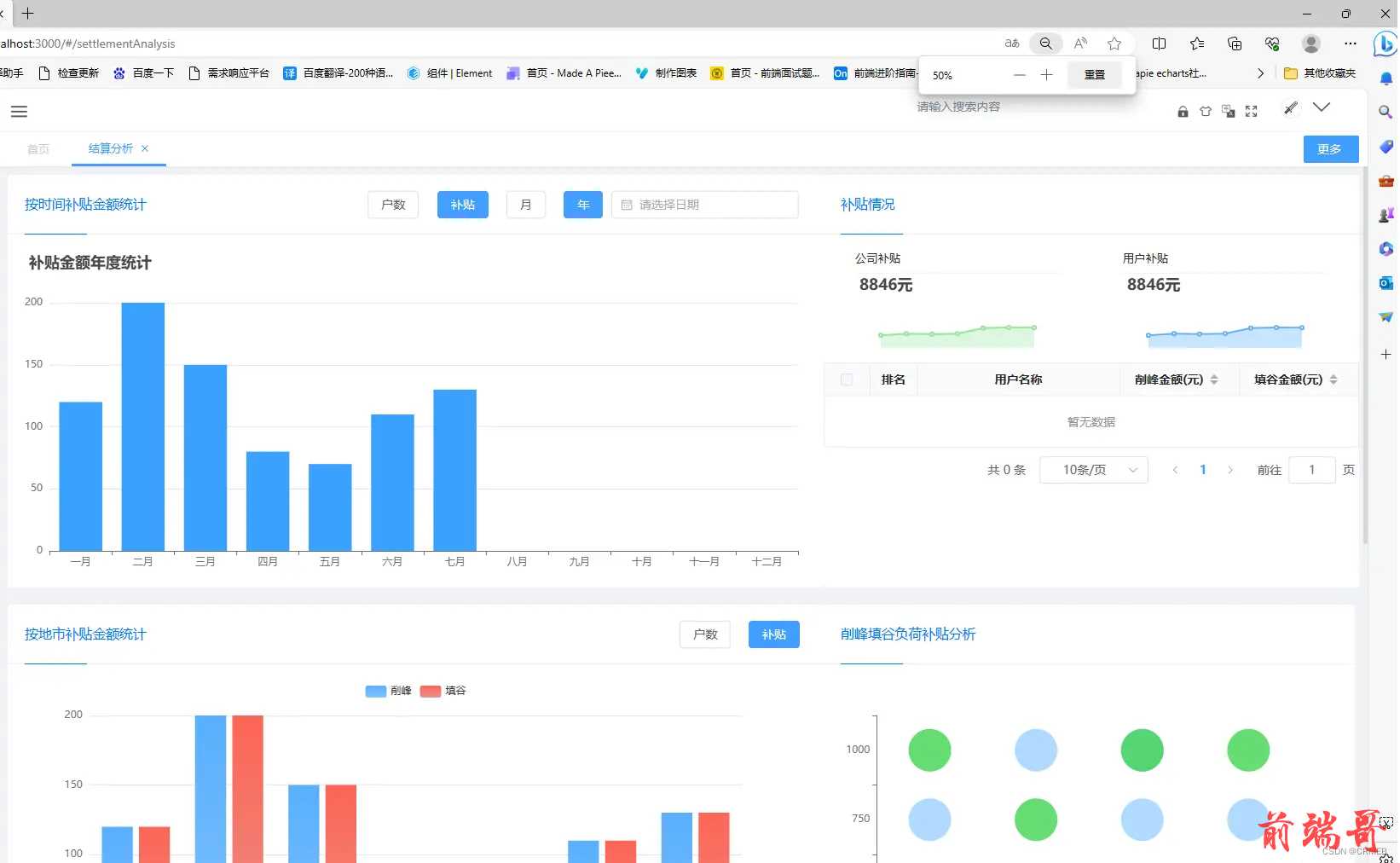Screen dimensions: 1400x863
Task: Open the language translation switcher icon
Action: [x=1229, y=112]
